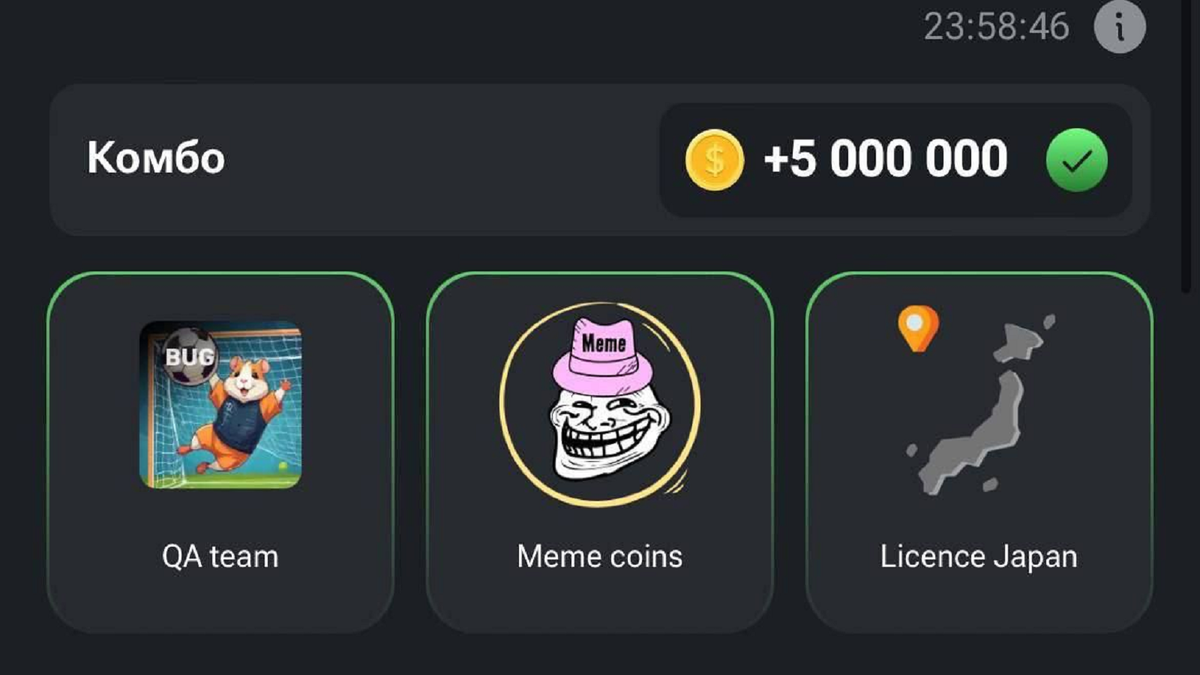Click the 23:58:46 countdown timer
This screenshot has width=1200, height=675.
pyautogui.click(x=997, y=27)
